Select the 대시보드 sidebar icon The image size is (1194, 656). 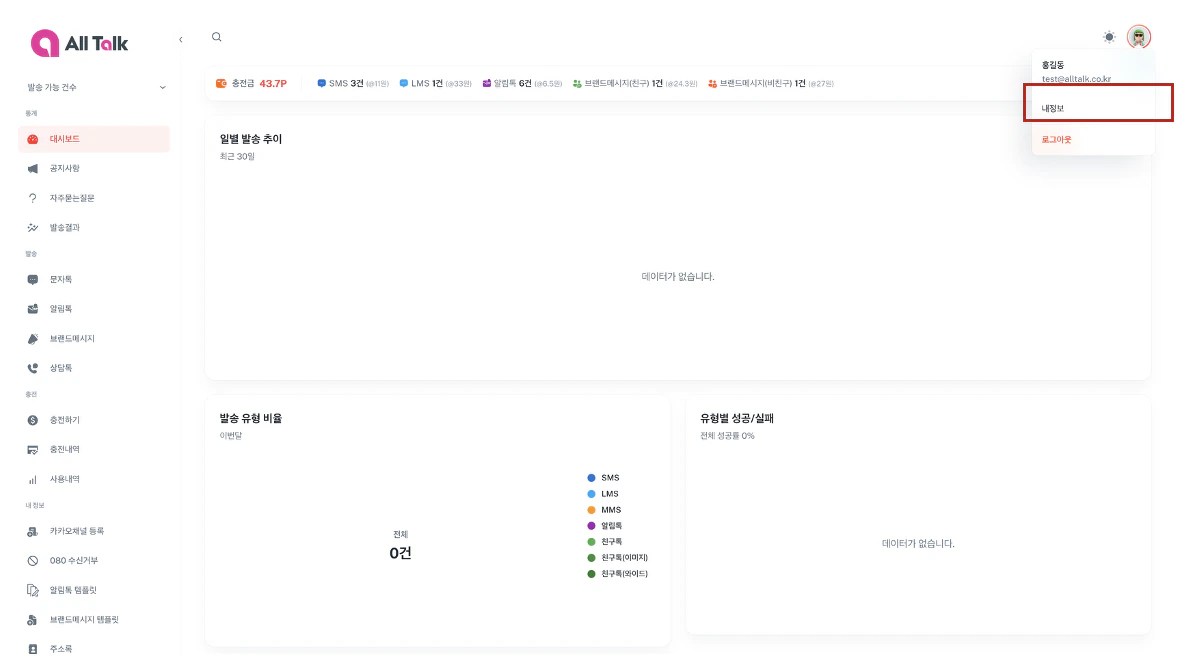[x=34, y=139]
